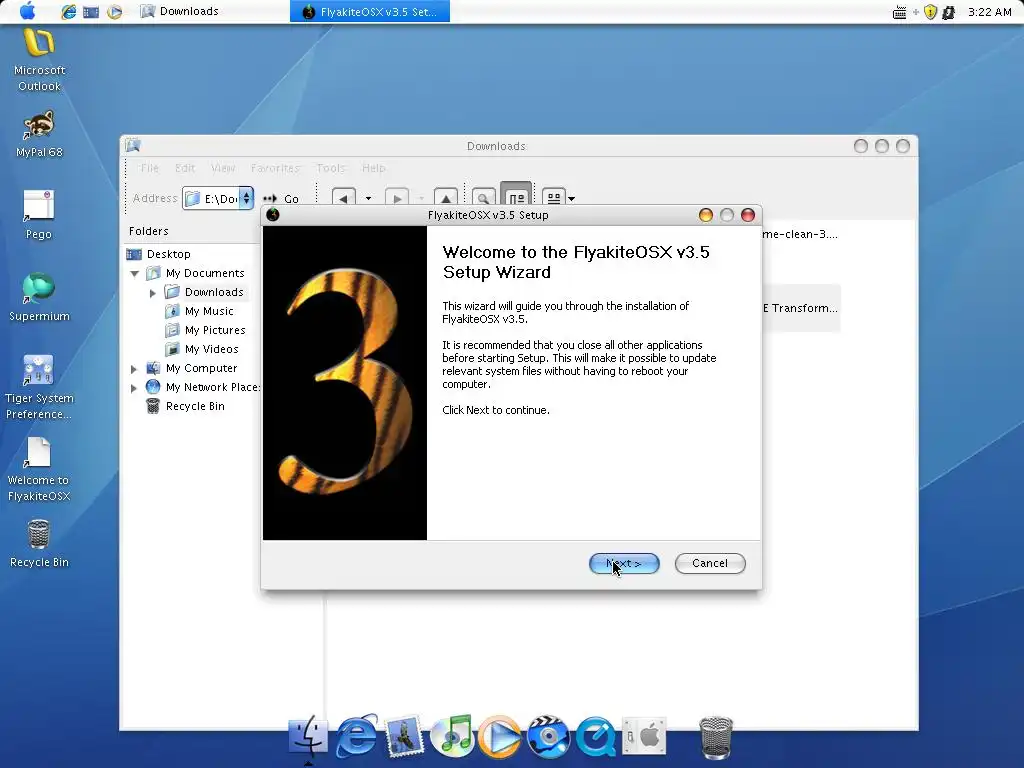Image resolution: width=1024 pixels, height=768 pixels.
Task: Select Desktop in the Folders tree
Action: click(x=168, y=254)
